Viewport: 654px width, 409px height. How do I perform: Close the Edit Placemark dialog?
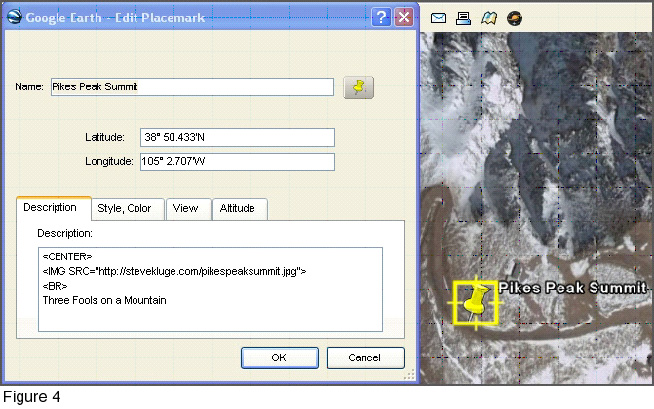pos(404,17)
